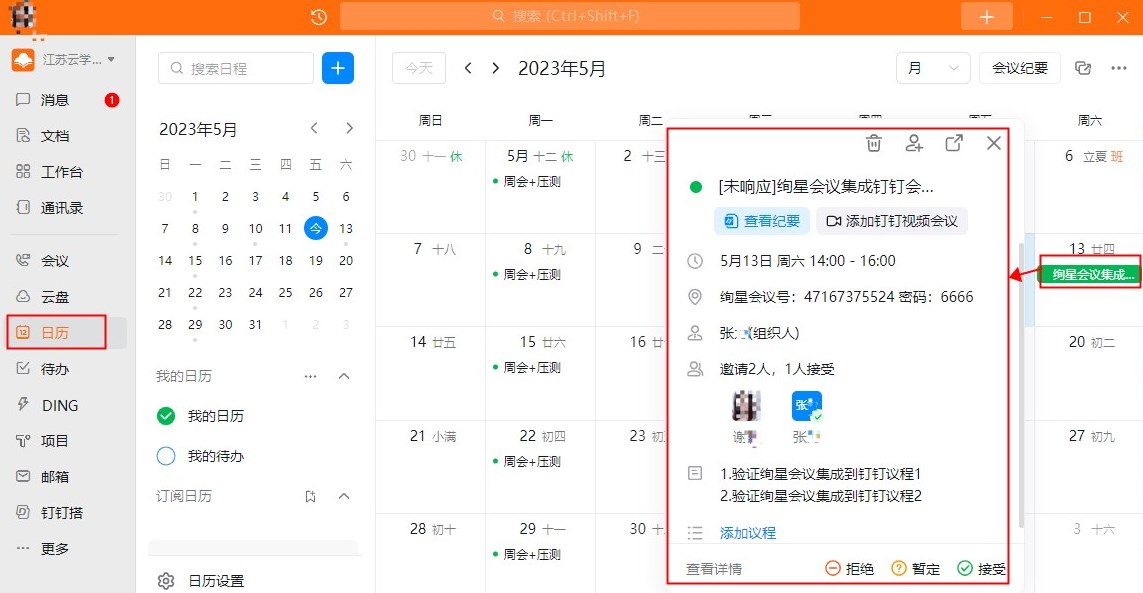The width and height of the screenshot is (1143, 593).
Task: Select today's highlighted date in mini calendar
Action: (x=316, y=228)
